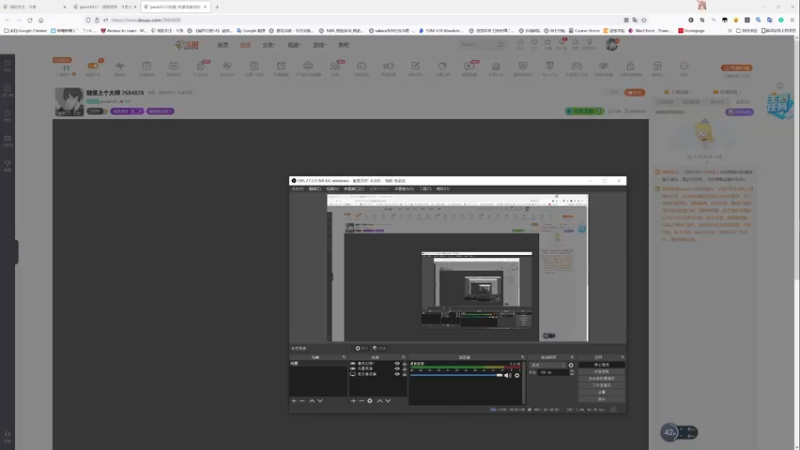Expand the 视频 menu in Douyu navigation
This screenshot has width=800, height=450.
[x=294, y=45]
